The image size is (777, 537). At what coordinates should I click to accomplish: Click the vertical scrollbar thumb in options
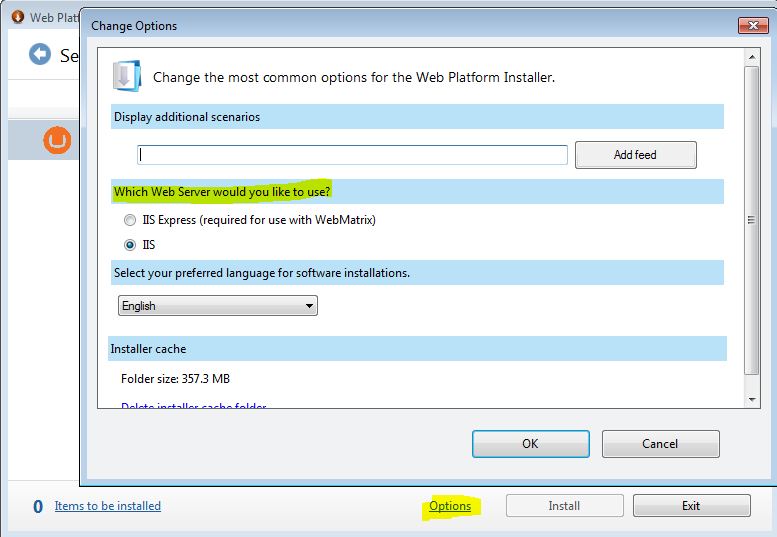click(752, 220)
